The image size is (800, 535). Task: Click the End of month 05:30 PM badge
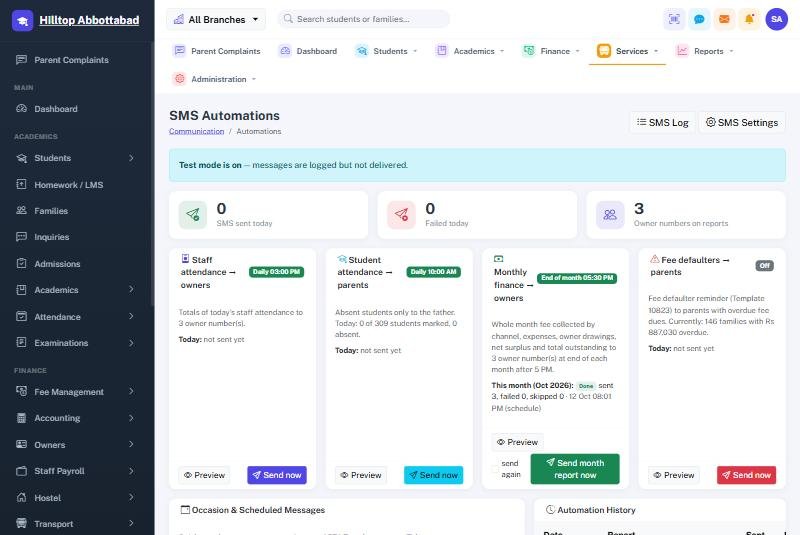[577, 278]
